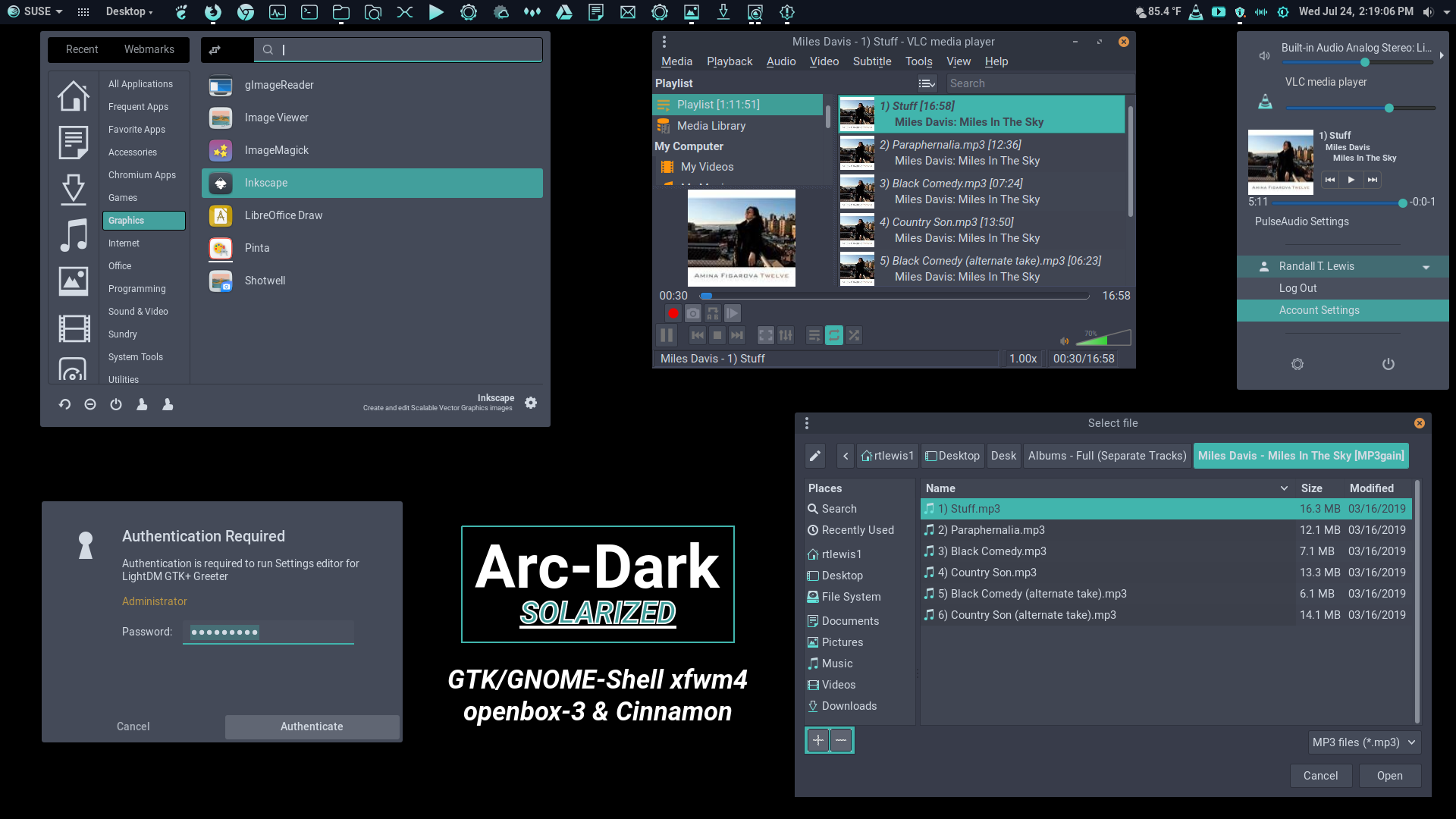The height and width of the screenshot is (819, 1456).
Task: Click the Open button in file dialog
Action: [1389, 776]
